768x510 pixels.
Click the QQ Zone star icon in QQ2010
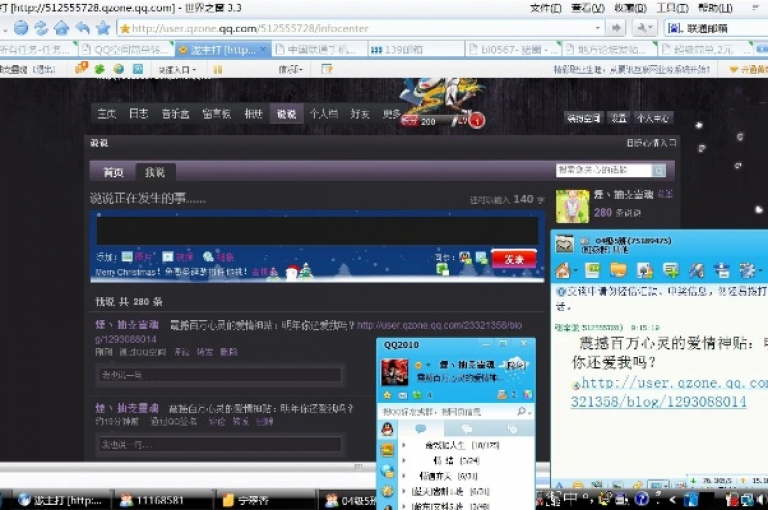click(387, 395)
